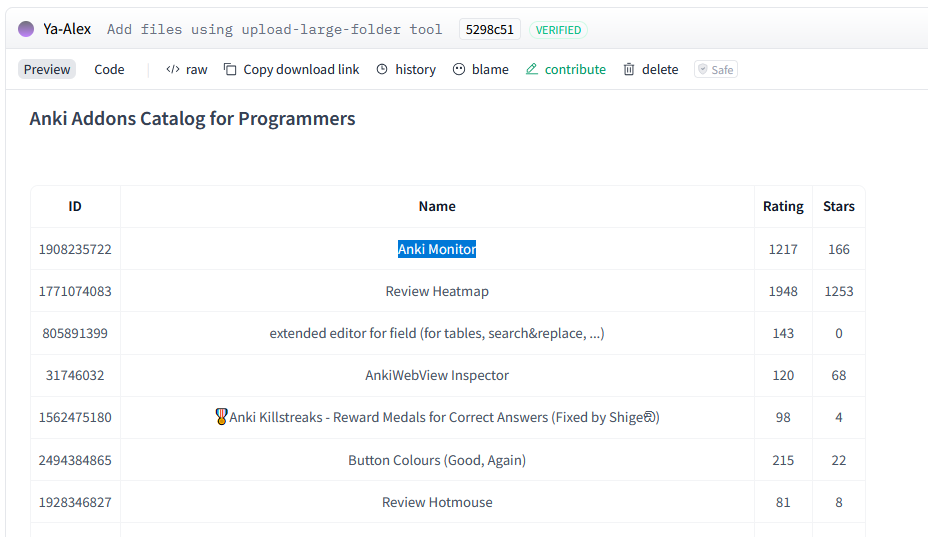Click the rating value 215
The height and width of the screenshot is (537, 928).
pyautogui.click(x=783, y=460)
